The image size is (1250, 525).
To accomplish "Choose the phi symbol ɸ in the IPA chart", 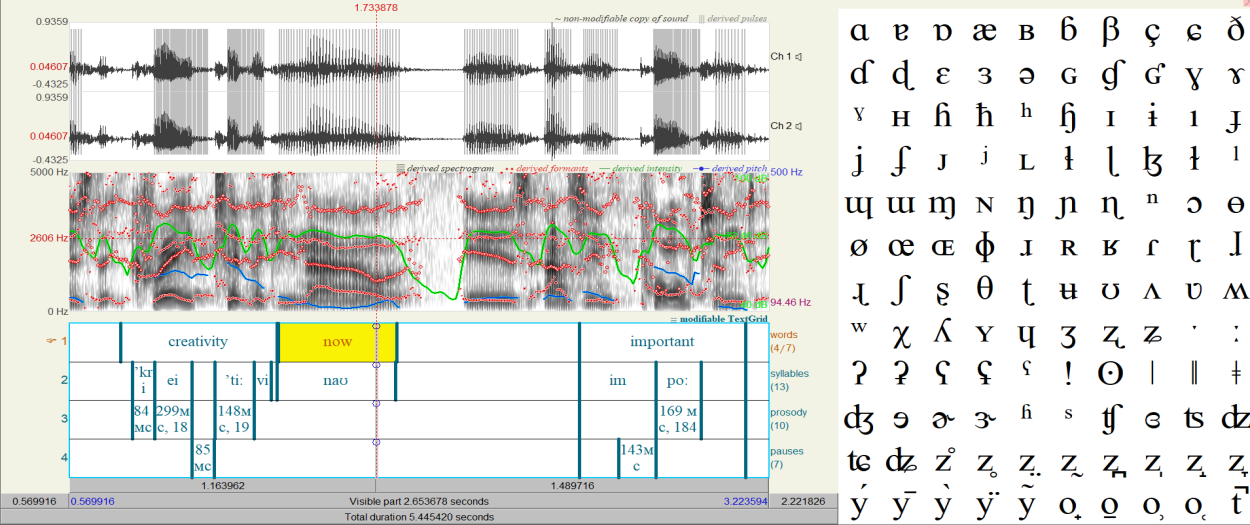I will pyautogui.click(x=984, y=246).
